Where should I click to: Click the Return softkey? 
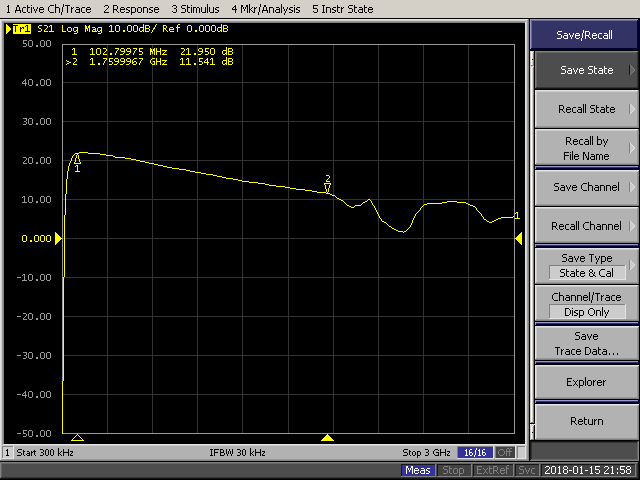[587, 421]
